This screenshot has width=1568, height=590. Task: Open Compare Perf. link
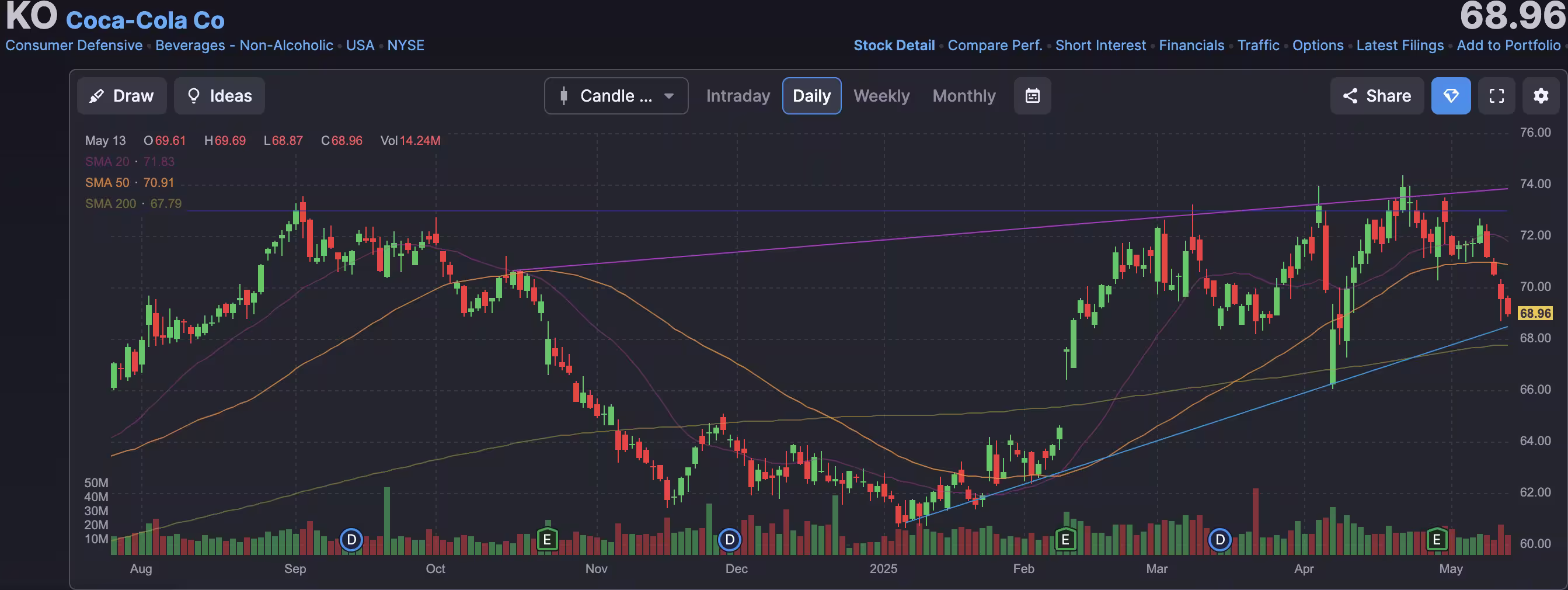[995, 46]
